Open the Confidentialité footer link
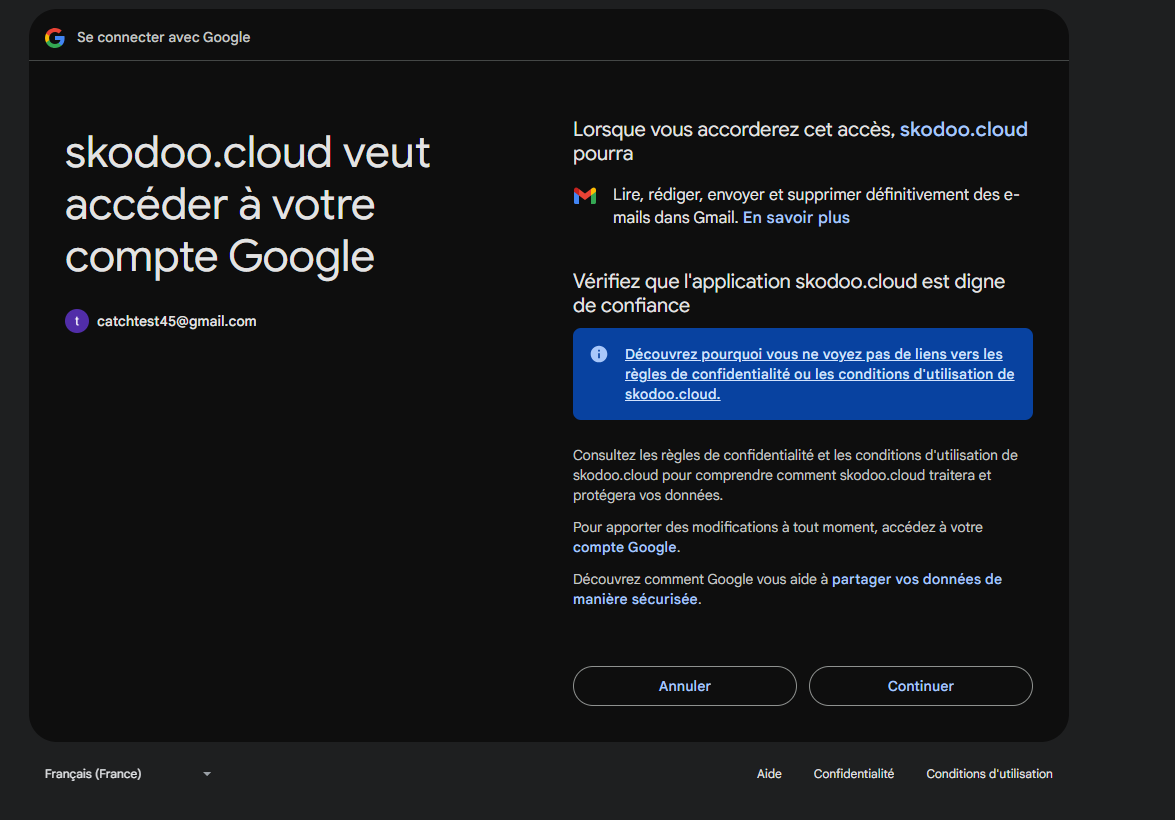1175x820 pixels. tap(854, 774)
